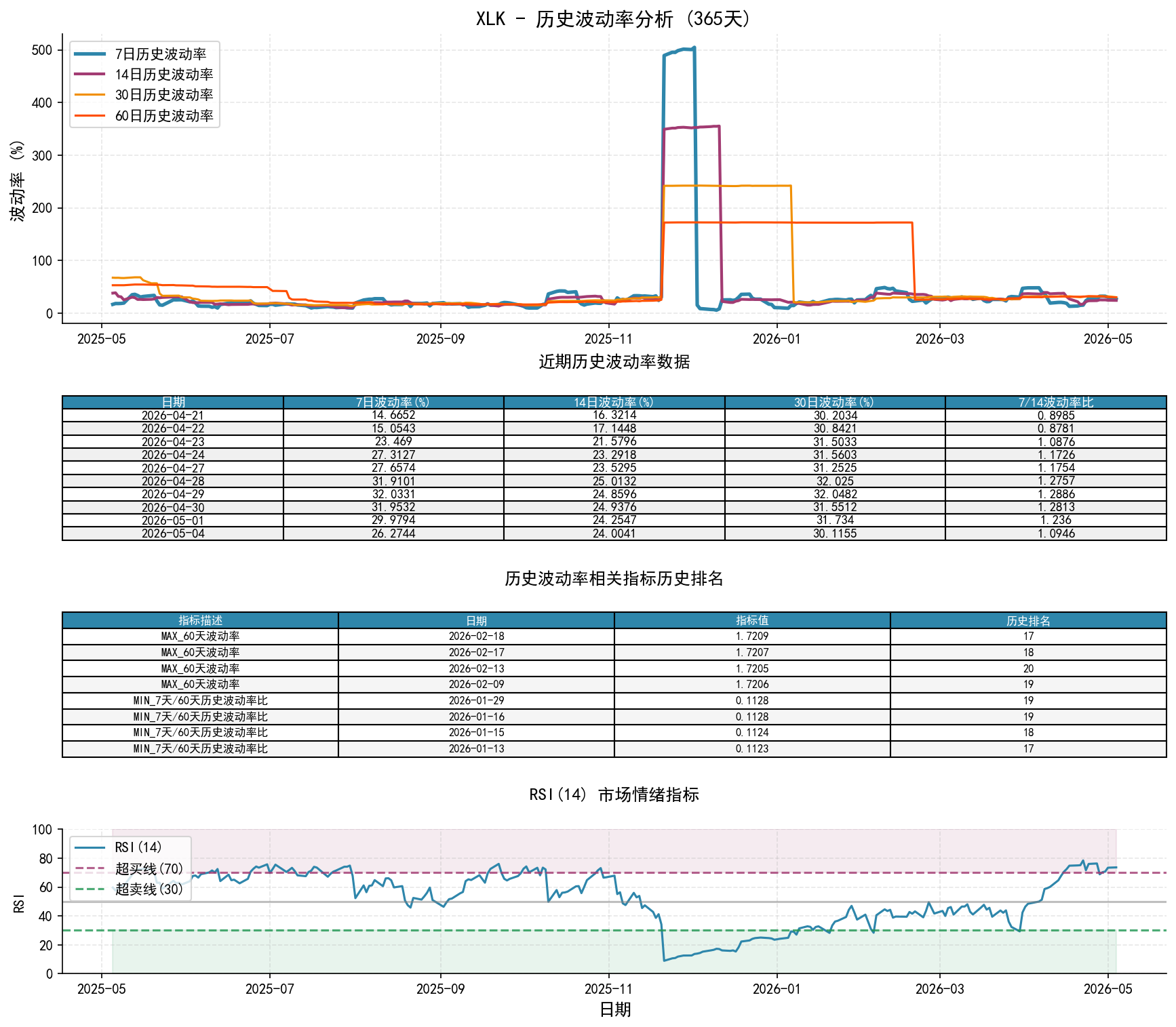Click the "RSI(14) 市场情绪指标" chart title
The width and height of the screenshot is (1176, 1027).
pyautogui.click(x=614, y=794)
